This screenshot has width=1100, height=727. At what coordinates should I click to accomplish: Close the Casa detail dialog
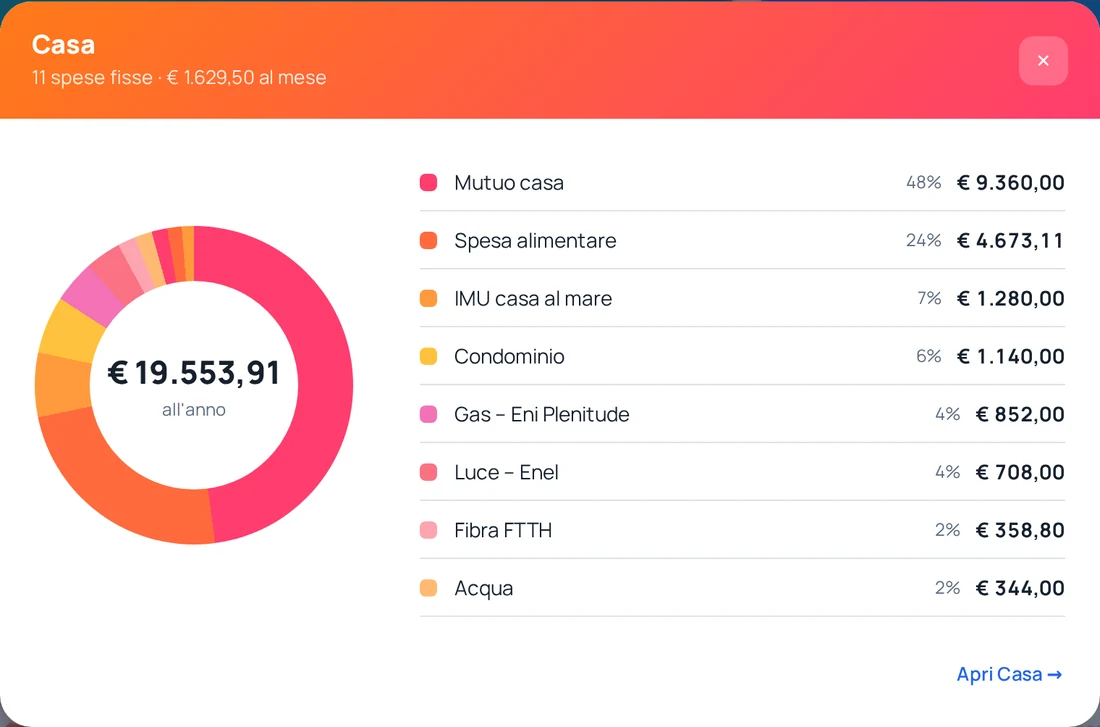(1043, 61)
